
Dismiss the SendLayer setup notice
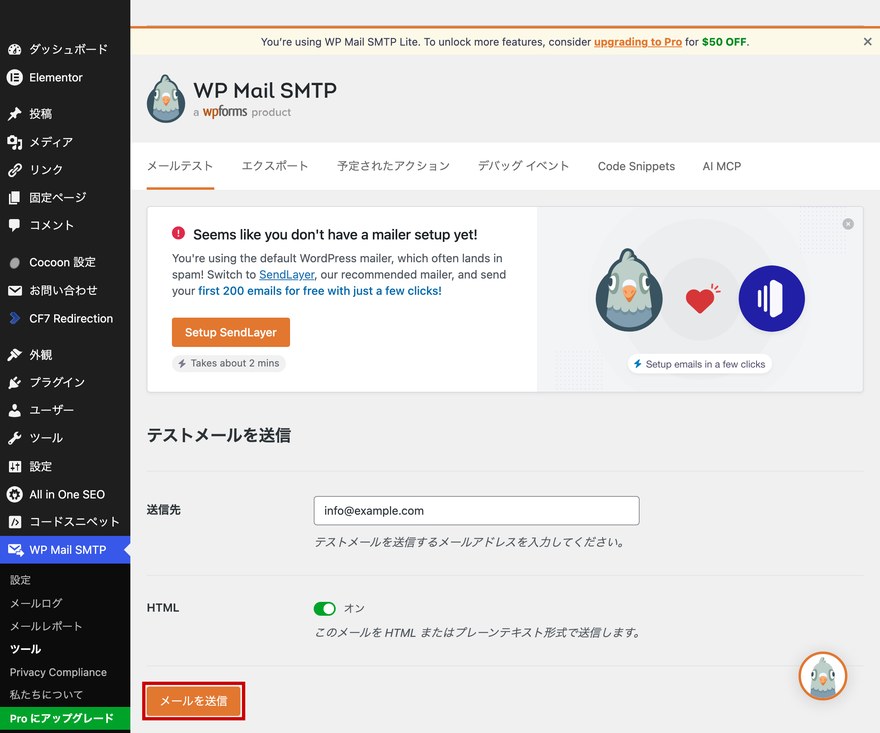point(848,224)
